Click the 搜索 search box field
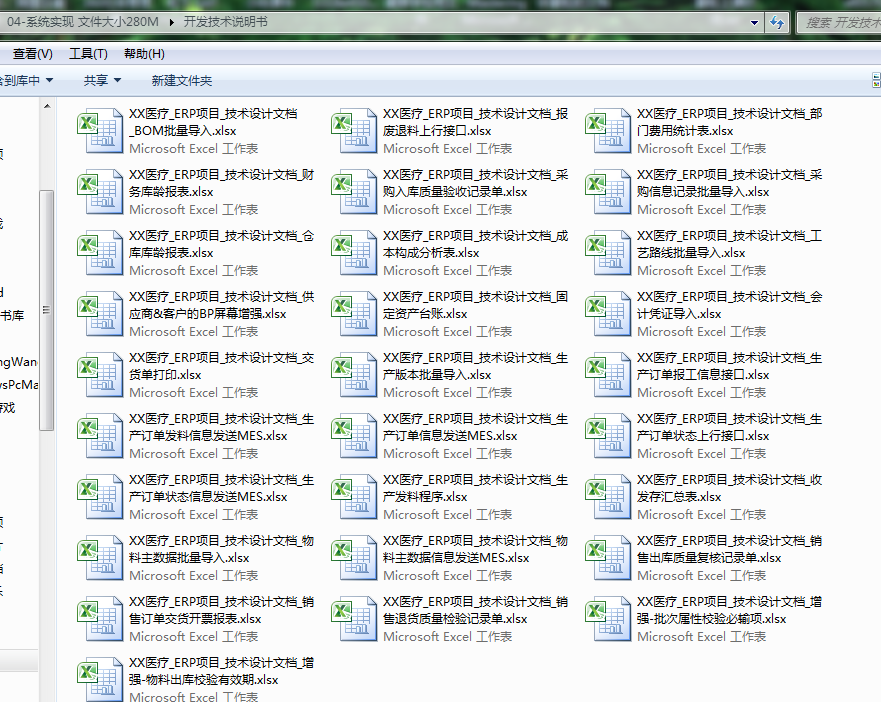Image resolution: width=881 pixels, height=702 pixels. 840,22
